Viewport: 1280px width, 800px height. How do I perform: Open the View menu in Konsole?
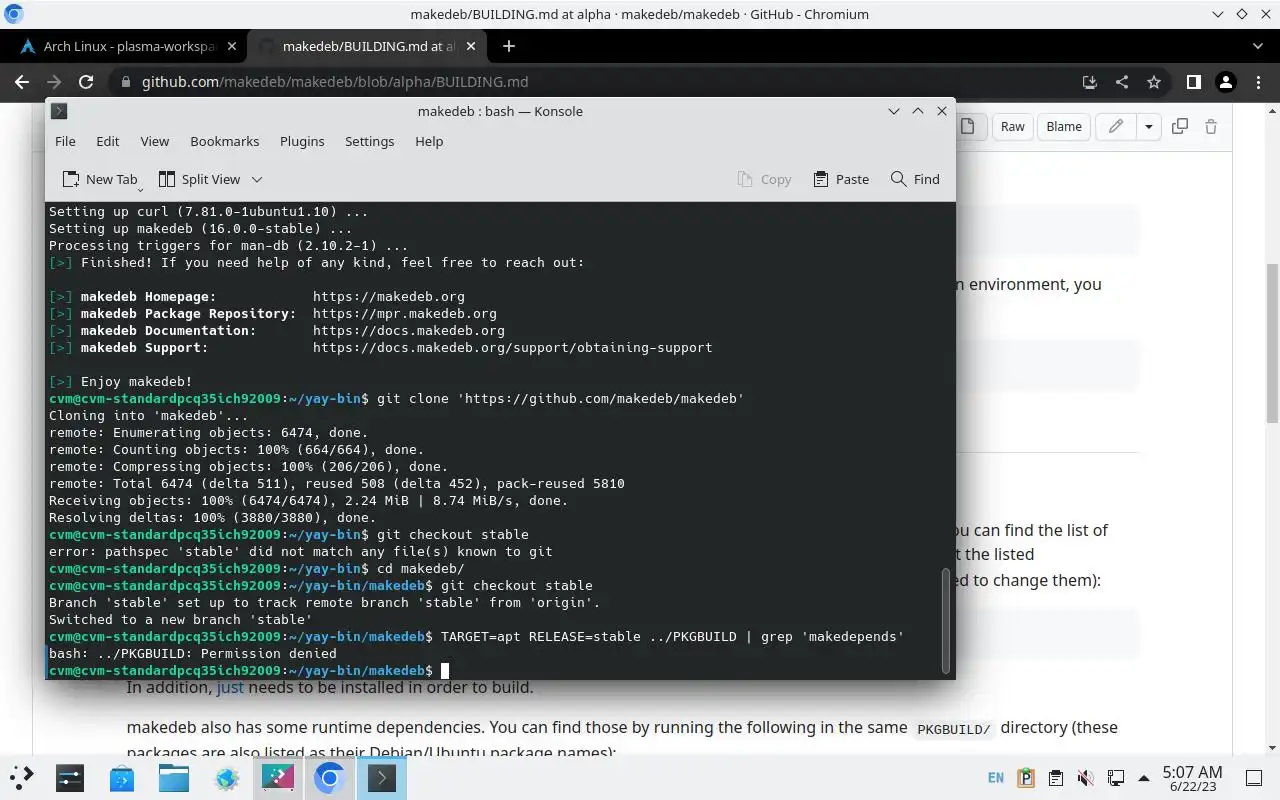coord(154,141)
